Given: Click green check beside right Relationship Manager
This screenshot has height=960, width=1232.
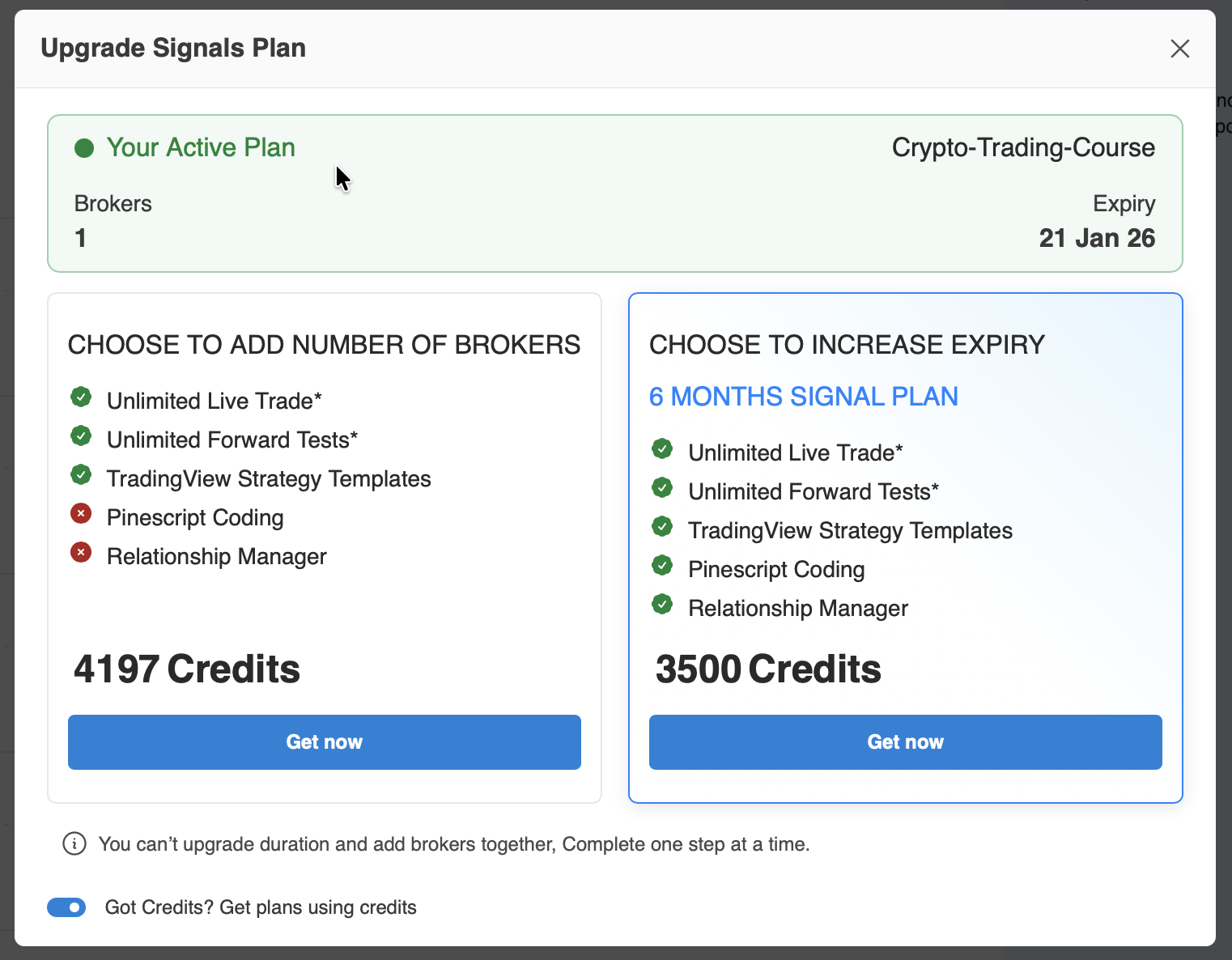Looking at the screenshot, I should point(662,604).
